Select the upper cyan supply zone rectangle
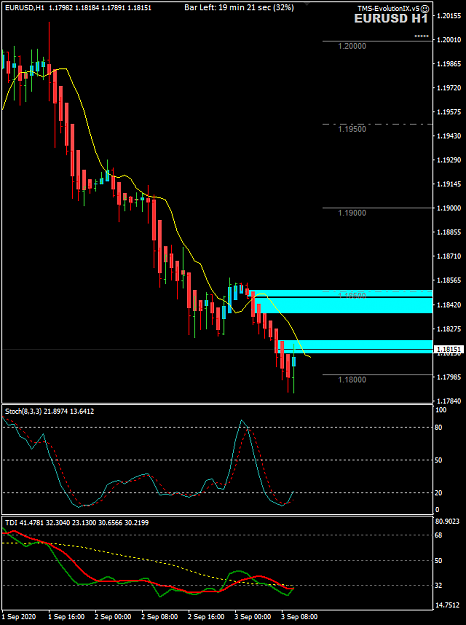The image size is (466, 625). click(x=340, y=301)
